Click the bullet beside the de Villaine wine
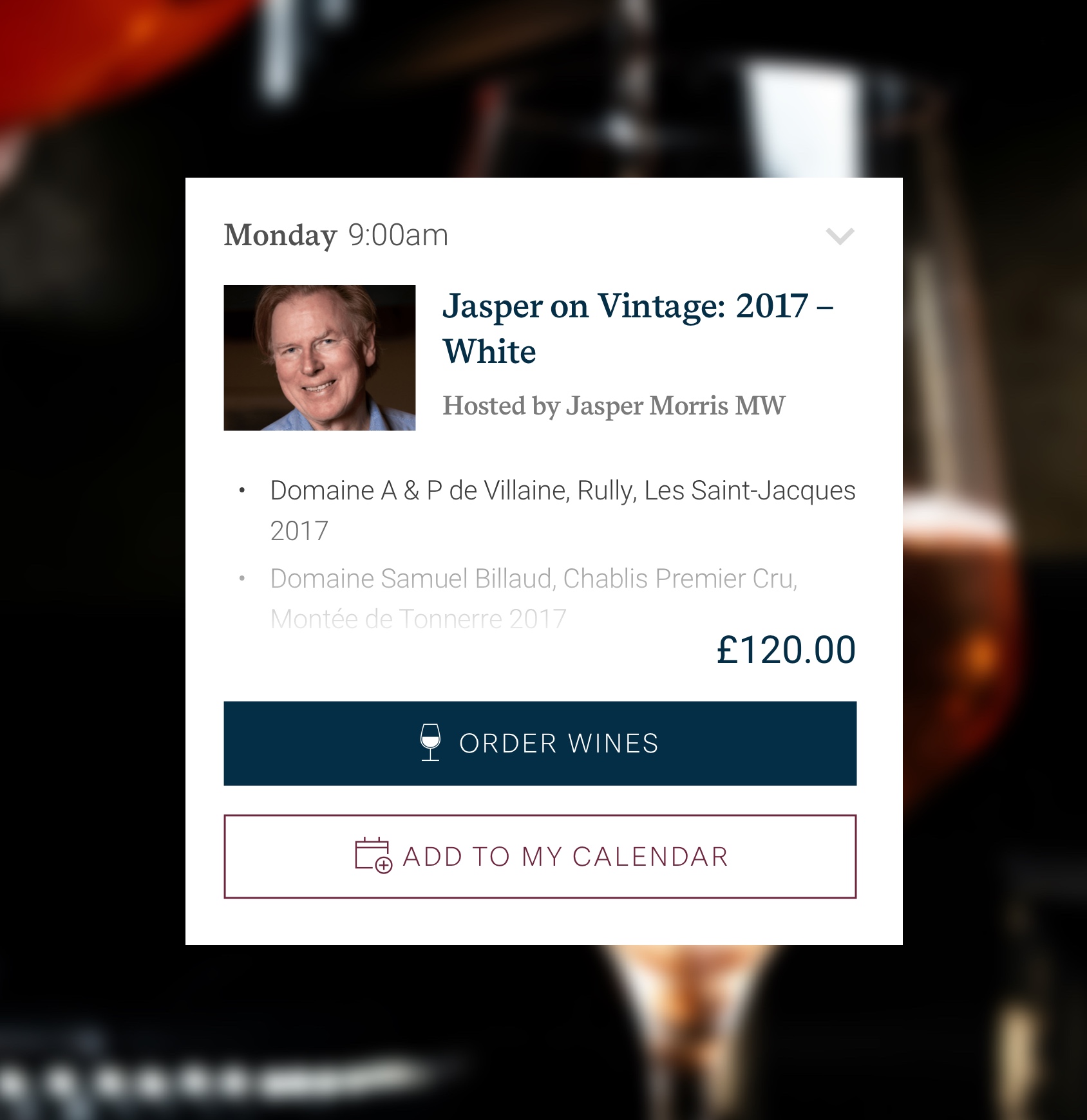 pyautogui.click(x=242, y=491)
